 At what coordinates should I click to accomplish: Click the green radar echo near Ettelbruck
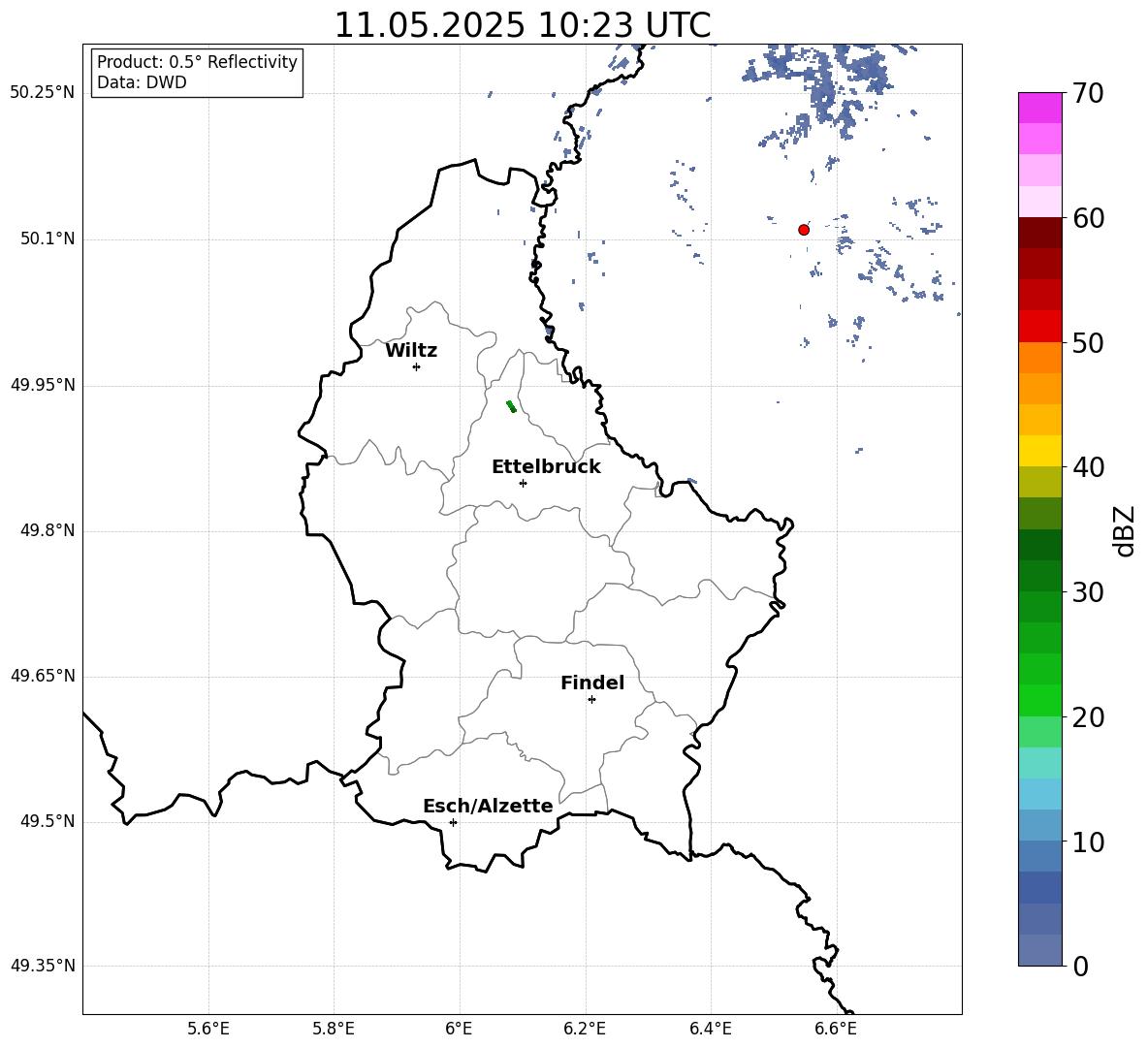pyautogui.click(x=511, y=407)
